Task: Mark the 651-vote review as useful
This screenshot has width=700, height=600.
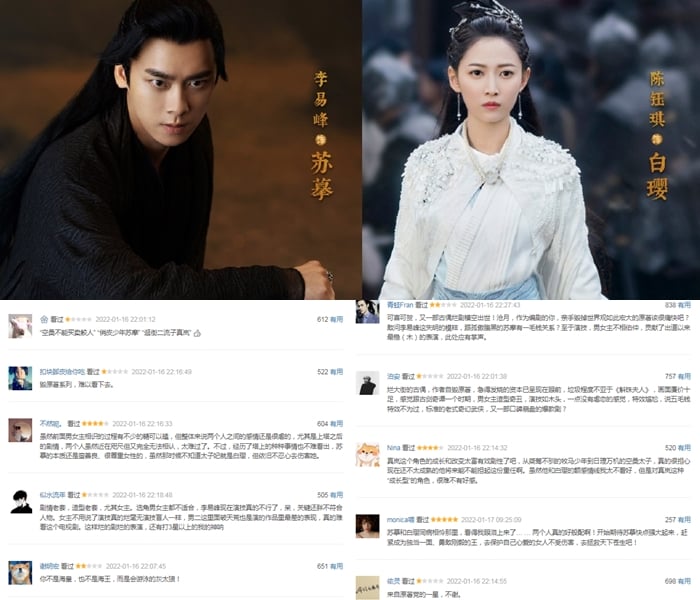Action: point(336,566)
